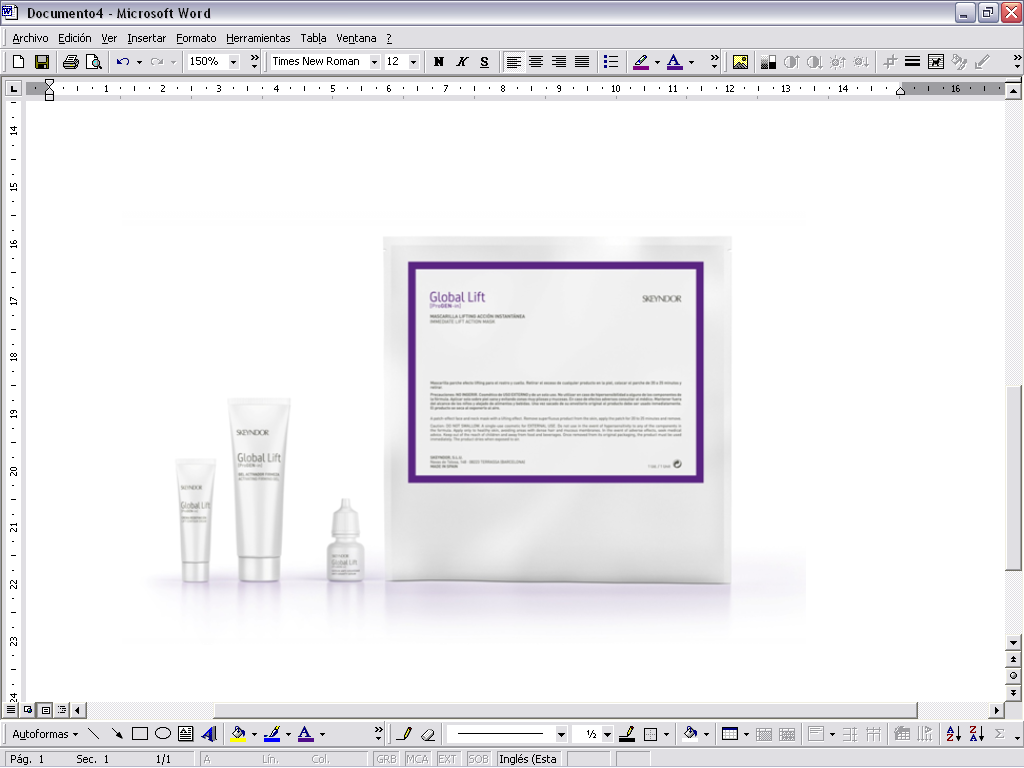Align text to the left
The image size is (1024, 768).
513,62
